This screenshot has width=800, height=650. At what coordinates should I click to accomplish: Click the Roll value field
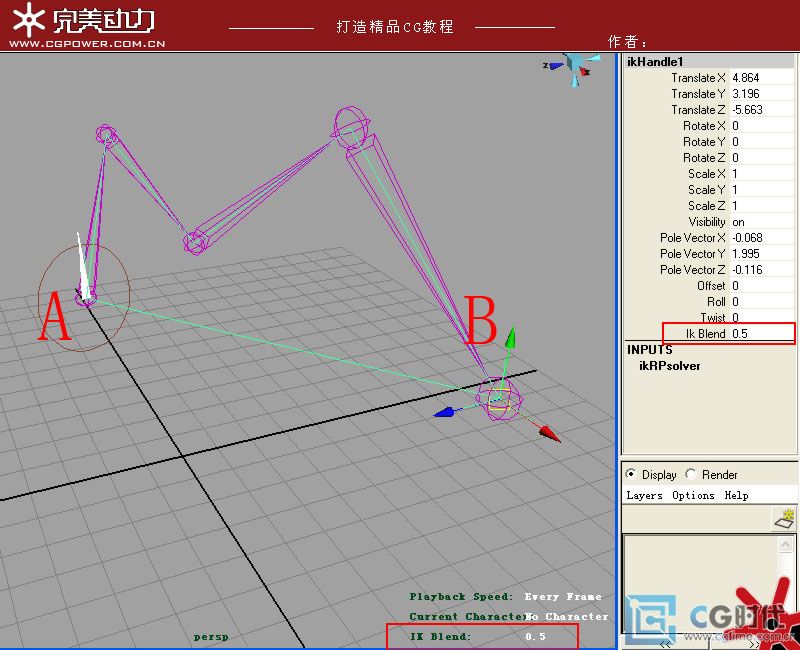(762, 302)
